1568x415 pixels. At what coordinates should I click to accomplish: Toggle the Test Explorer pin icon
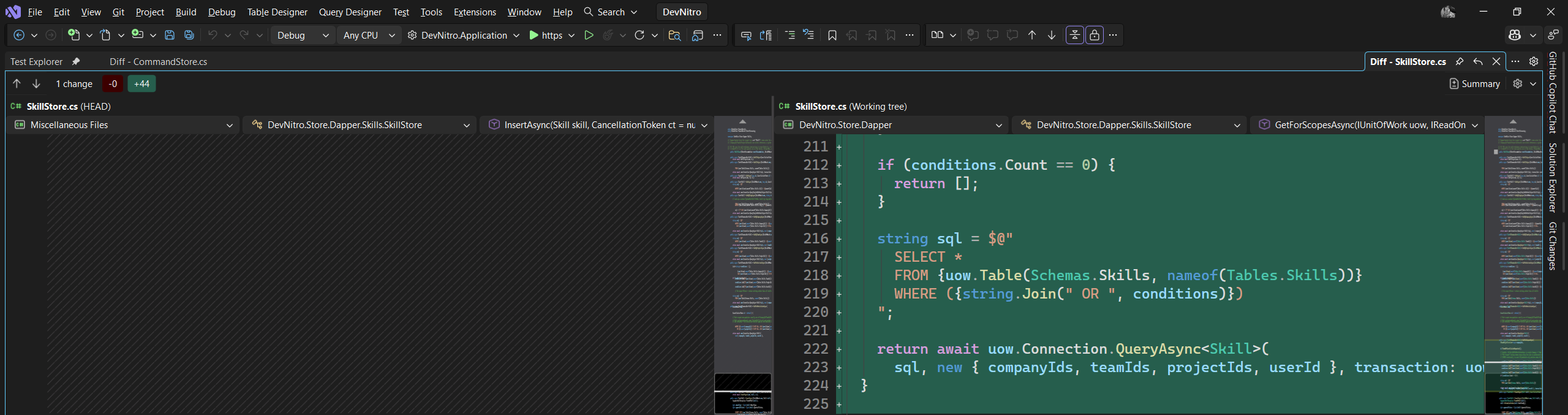click(x=76, y=61)
